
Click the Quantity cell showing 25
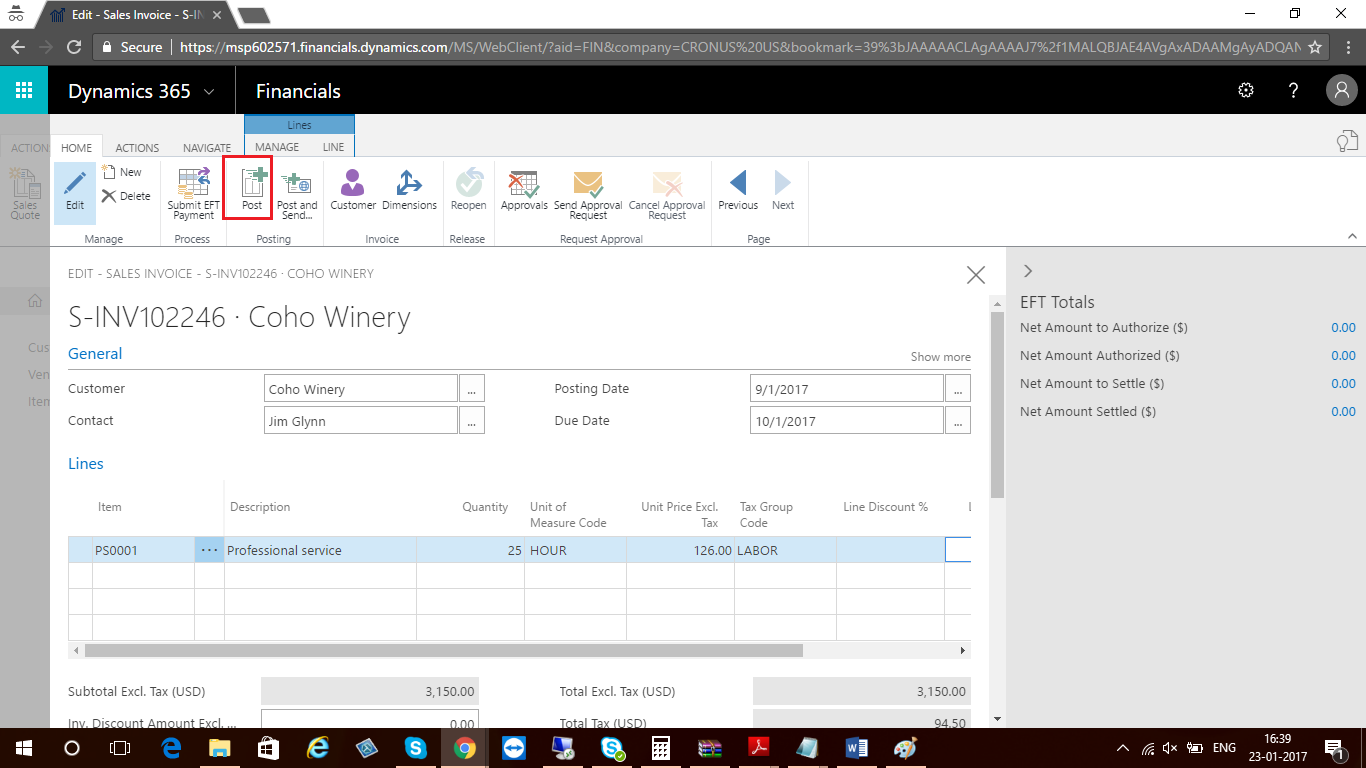pyautogui.click(x=471, y=550)
